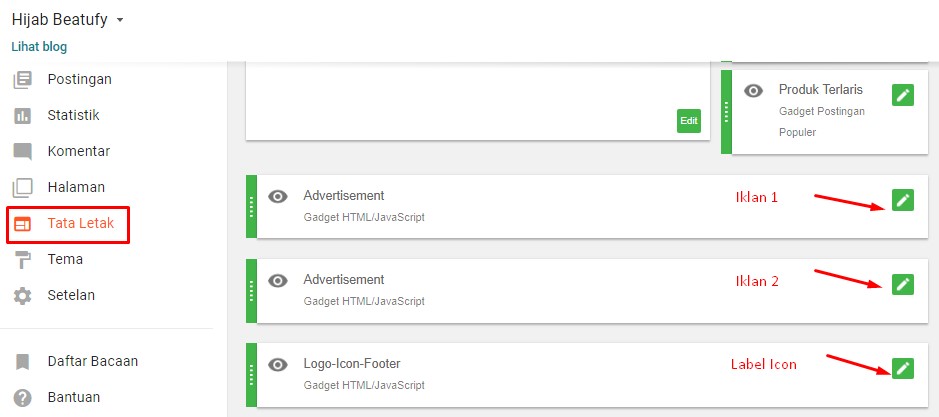Edit the Logo-Icon-Footer gadget
The image size is (939, 417).
click(x=903, y=368)
